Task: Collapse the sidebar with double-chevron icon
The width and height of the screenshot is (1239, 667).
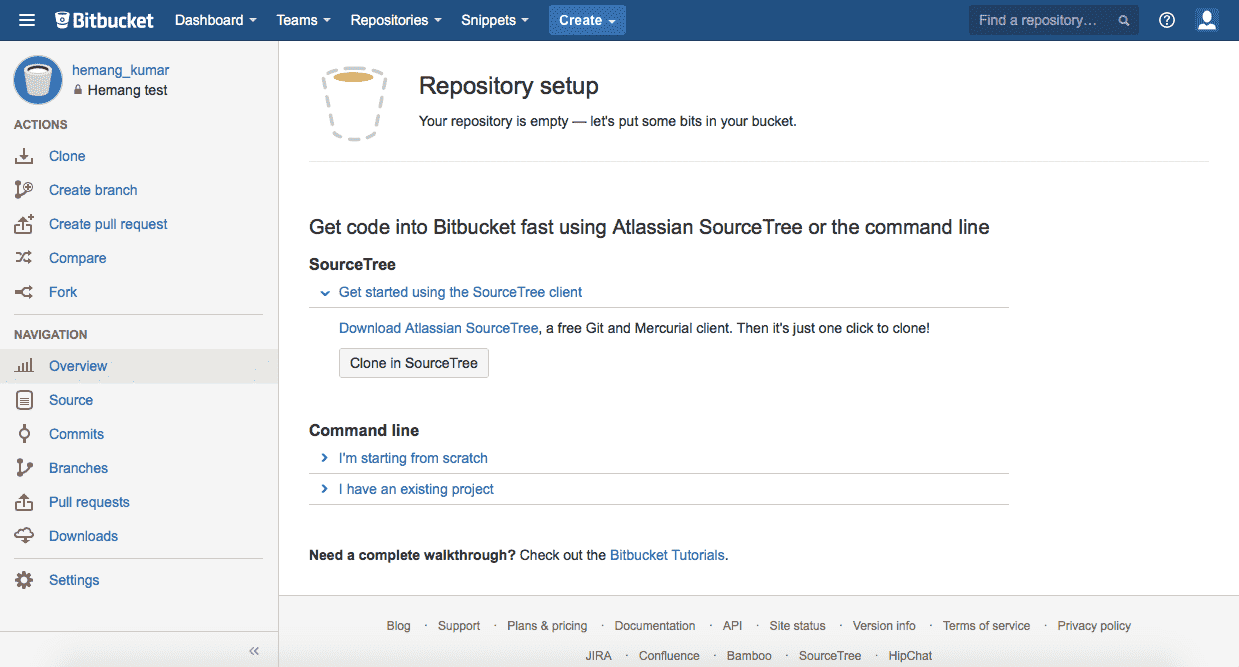Action: 254,651
